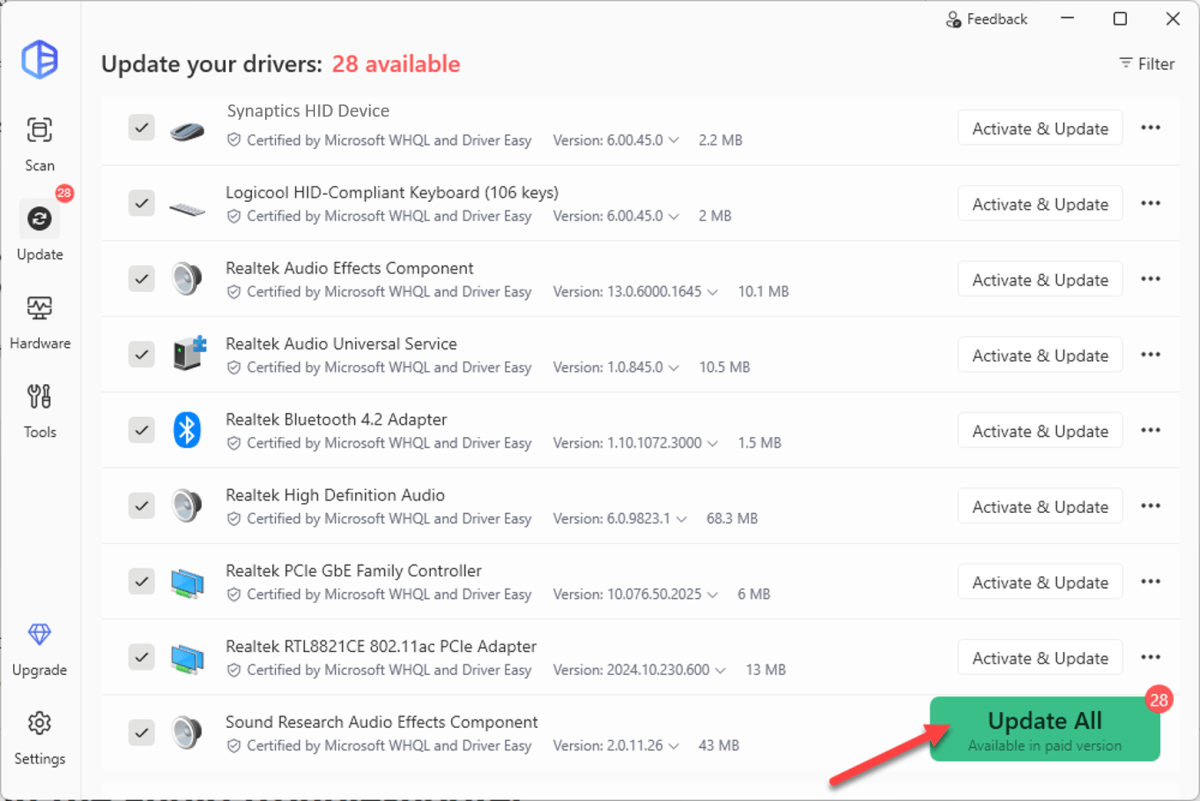The height and width of the screenshot is (801, 1200).
Task: Open the Filter menu
Action: [1146, 63]
